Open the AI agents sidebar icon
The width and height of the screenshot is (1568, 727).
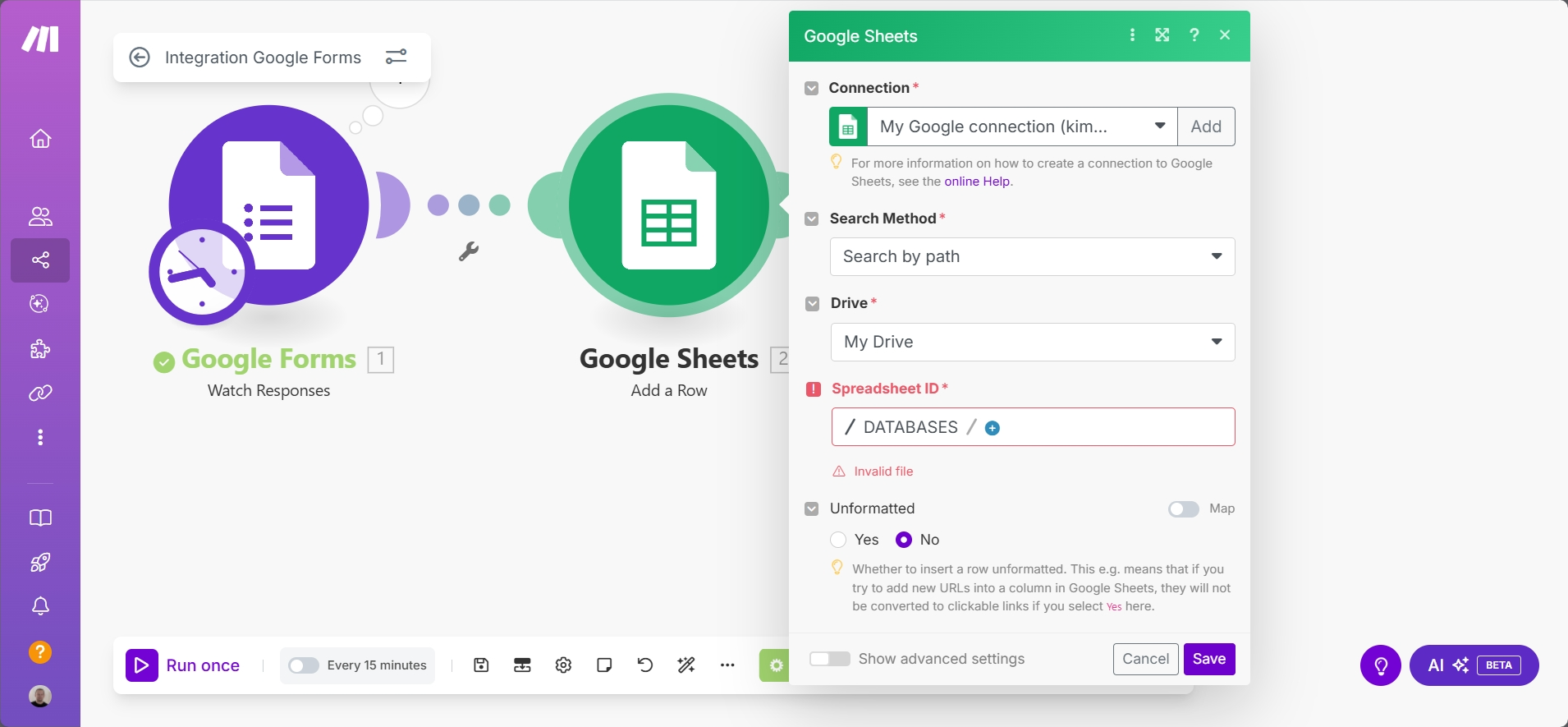[x=40, y=304]
